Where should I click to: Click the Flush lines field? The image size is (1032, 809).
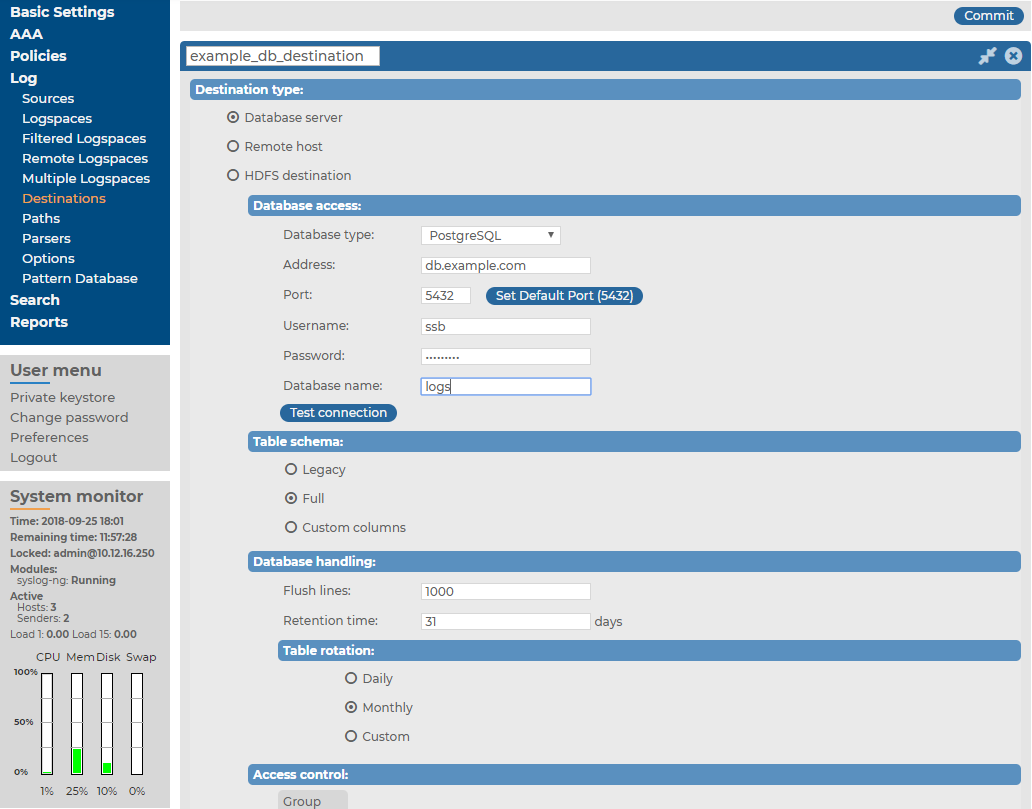pyautogui.click(x=505, y=591)
